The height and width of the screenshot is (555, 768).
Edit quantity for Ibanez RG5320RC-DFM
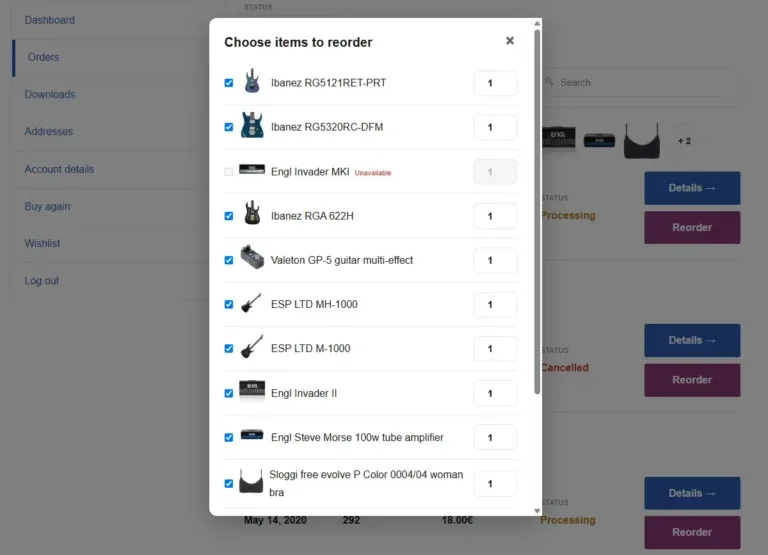point(495,127)
